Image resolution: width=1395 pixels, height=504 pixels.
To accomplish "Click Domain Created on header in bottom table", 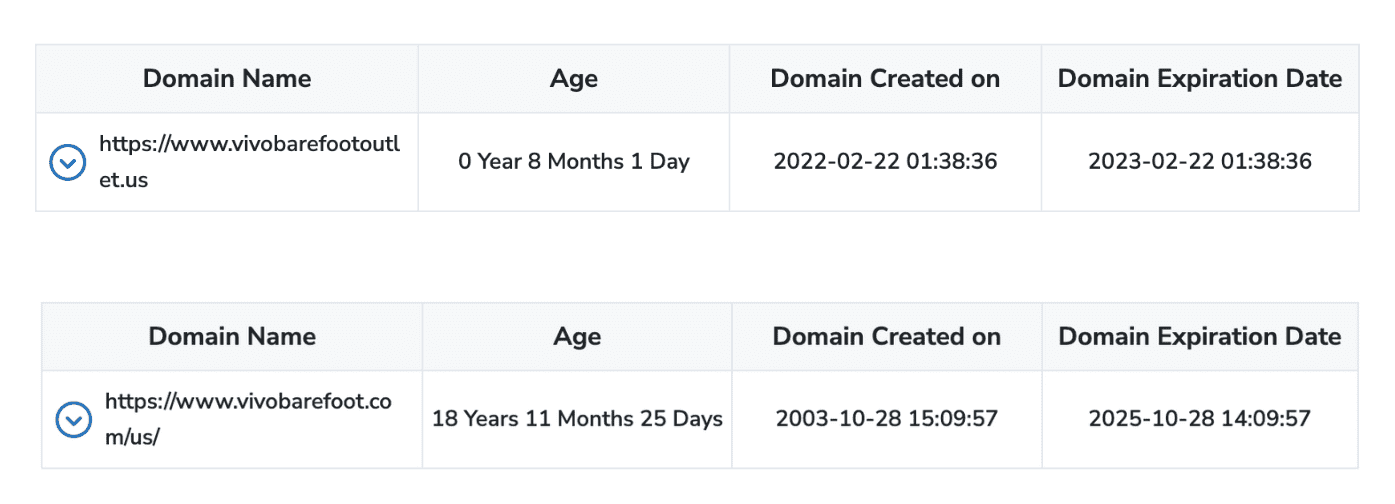I will (x=887, y=337).
